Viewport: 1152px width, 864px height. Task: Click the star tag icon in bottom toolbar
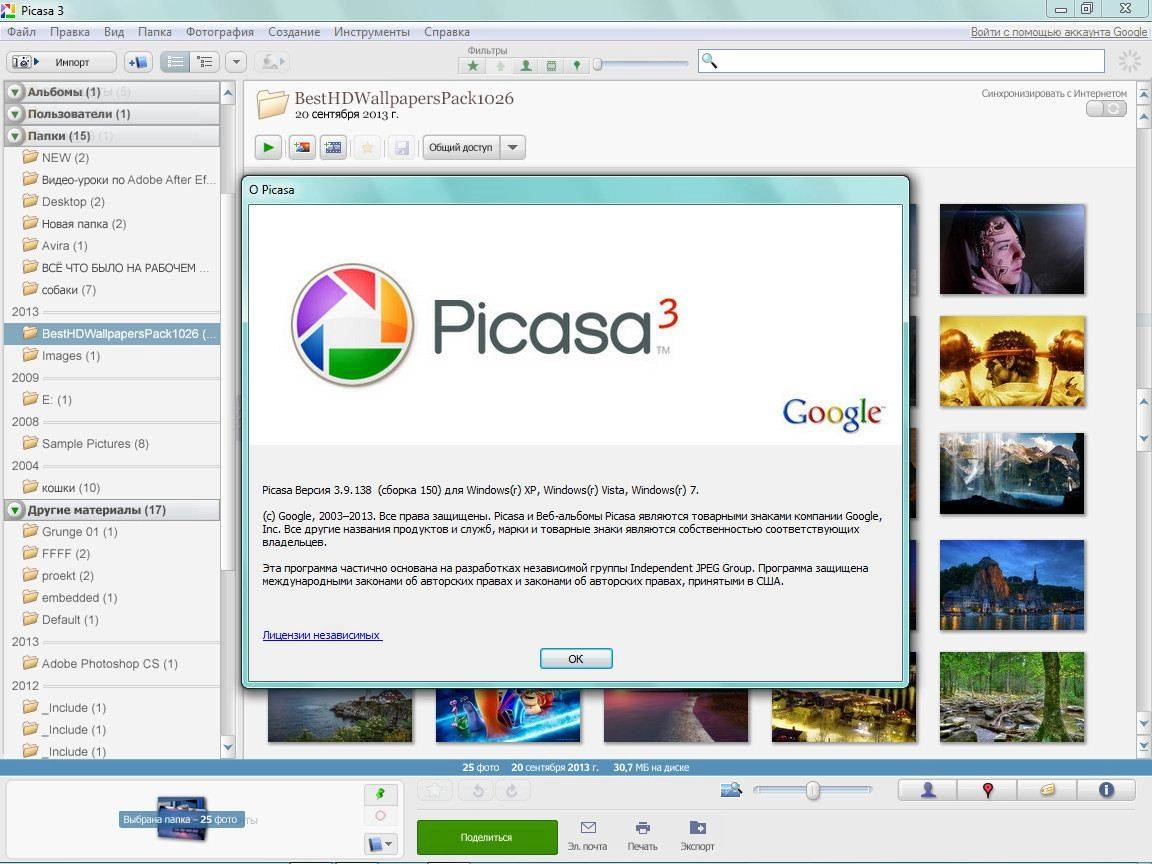pos(435,791)
